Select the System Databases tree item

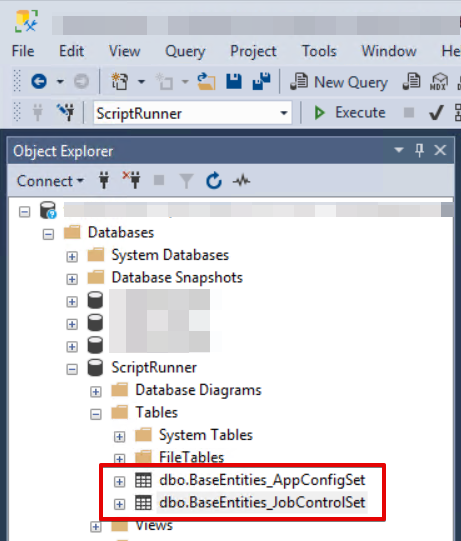click(x=170, y=255)
